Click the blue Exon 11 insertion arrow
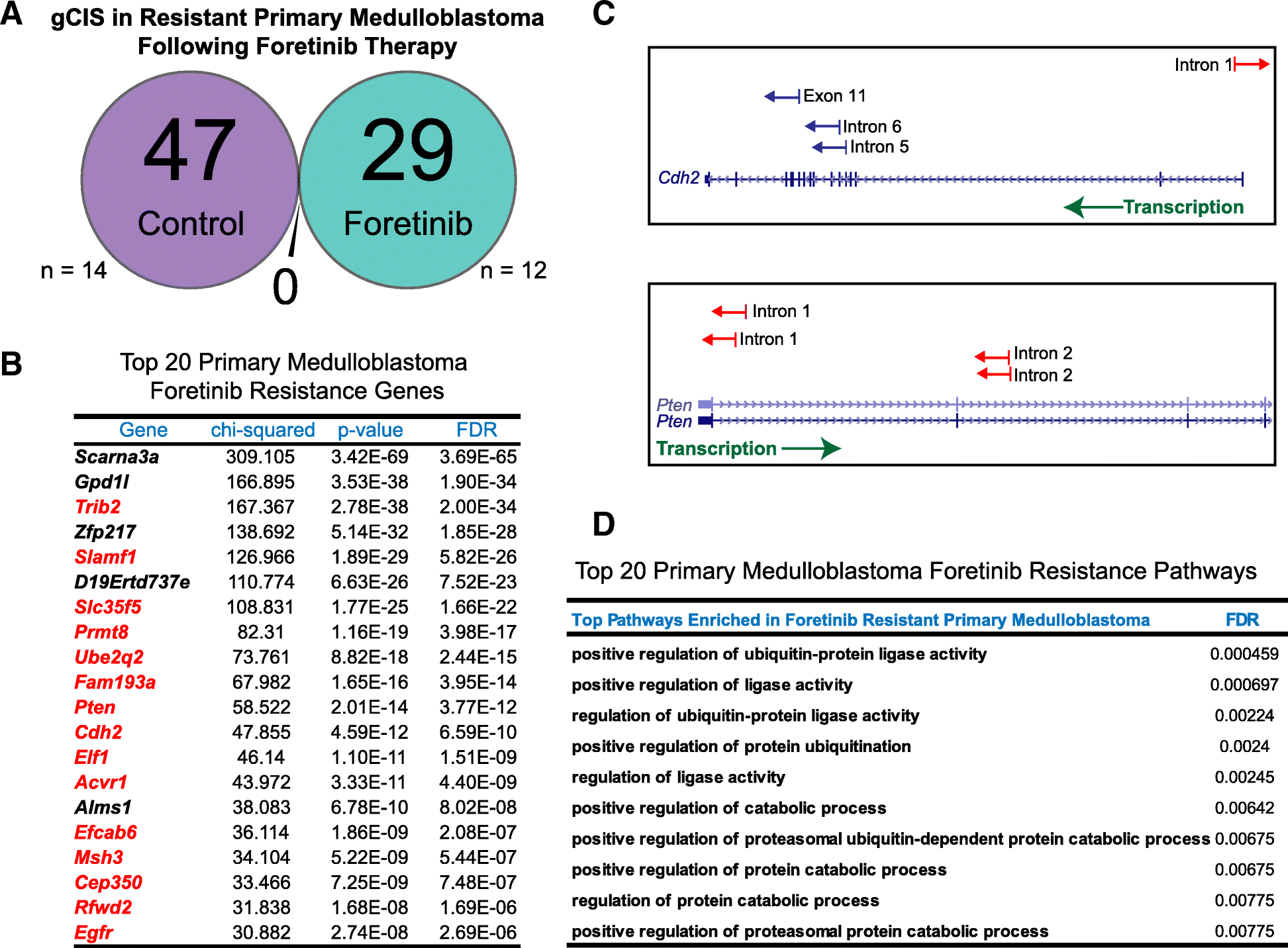Viewport: 1288px width, 948px height. pos(783,97)
